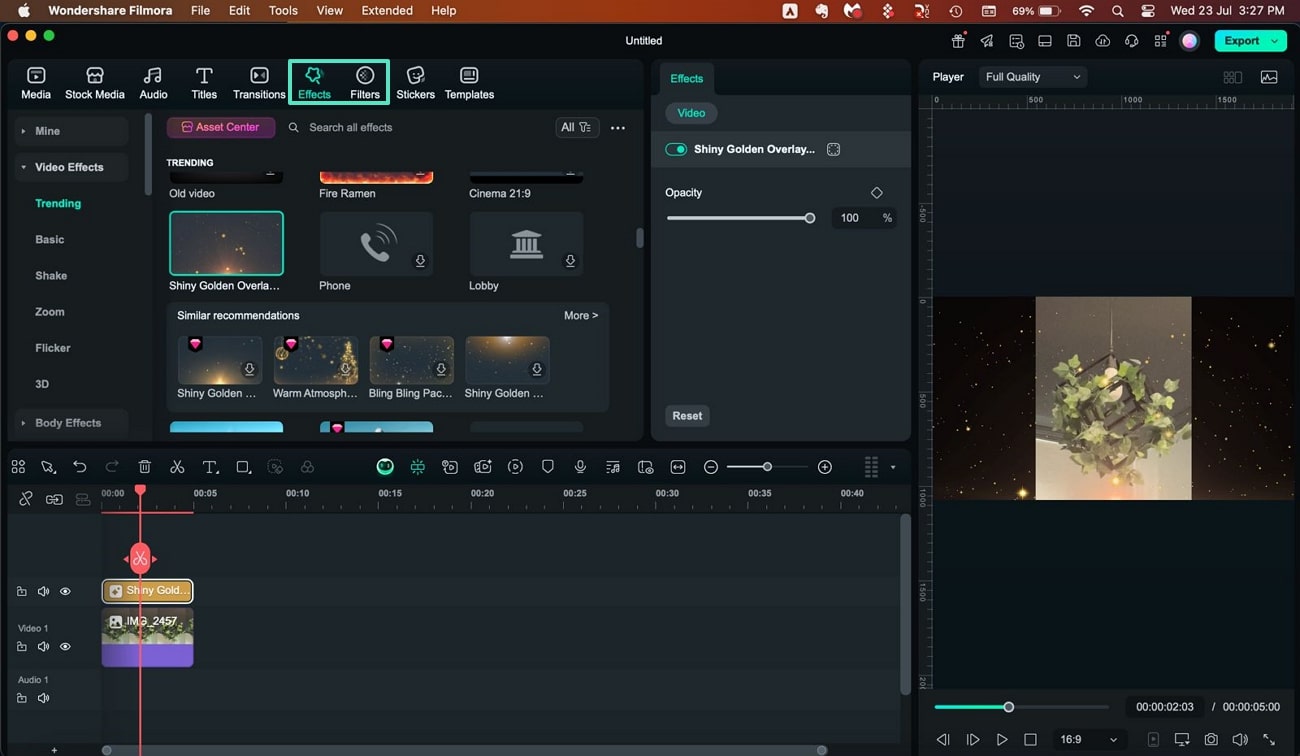Zoom out the timeline with minus icon
Viewport: 1300px width, 756px height.
(x=711, y=467)
